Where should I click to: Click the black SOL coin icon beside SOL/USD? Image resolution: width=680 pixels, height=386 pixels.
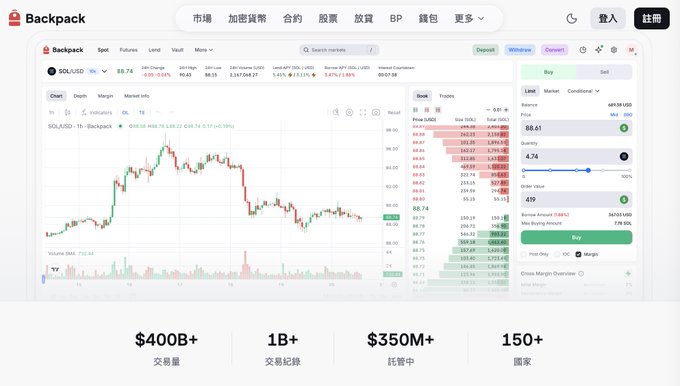pos(52,71)
